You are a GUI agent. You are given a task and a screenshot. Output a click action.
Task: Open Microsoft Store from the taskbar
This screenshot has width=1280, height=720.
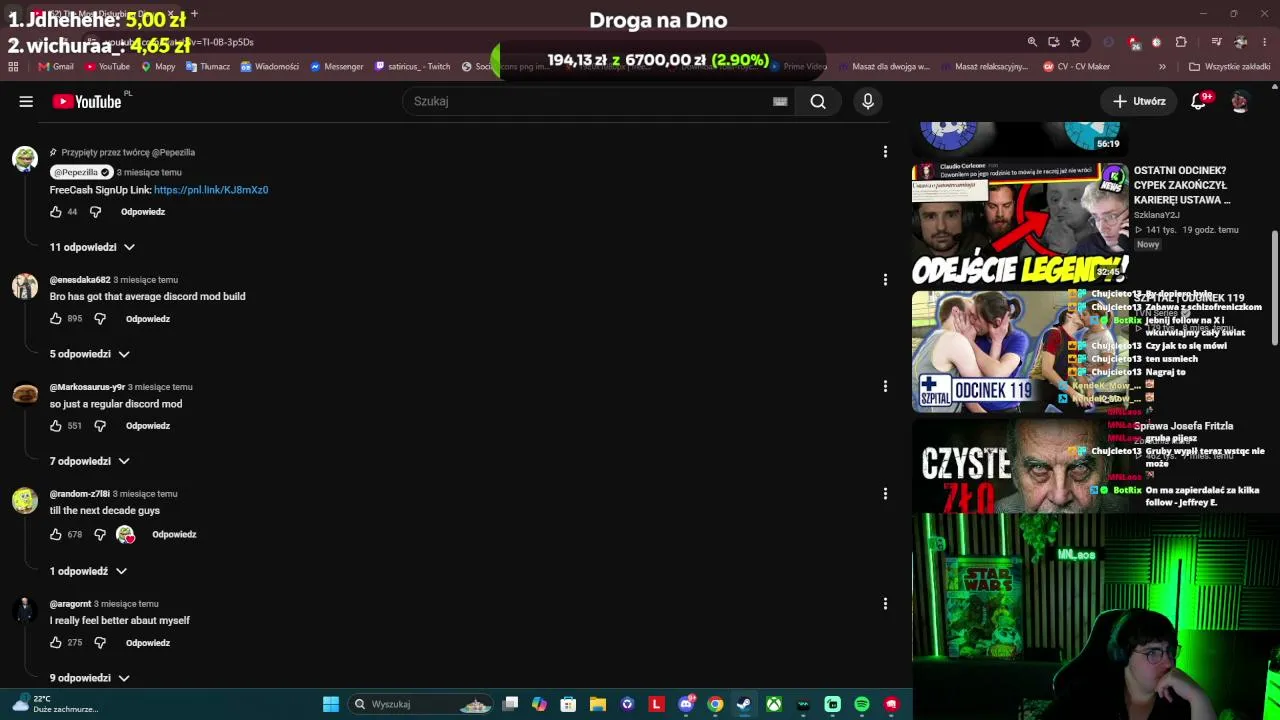coord(568,704)
